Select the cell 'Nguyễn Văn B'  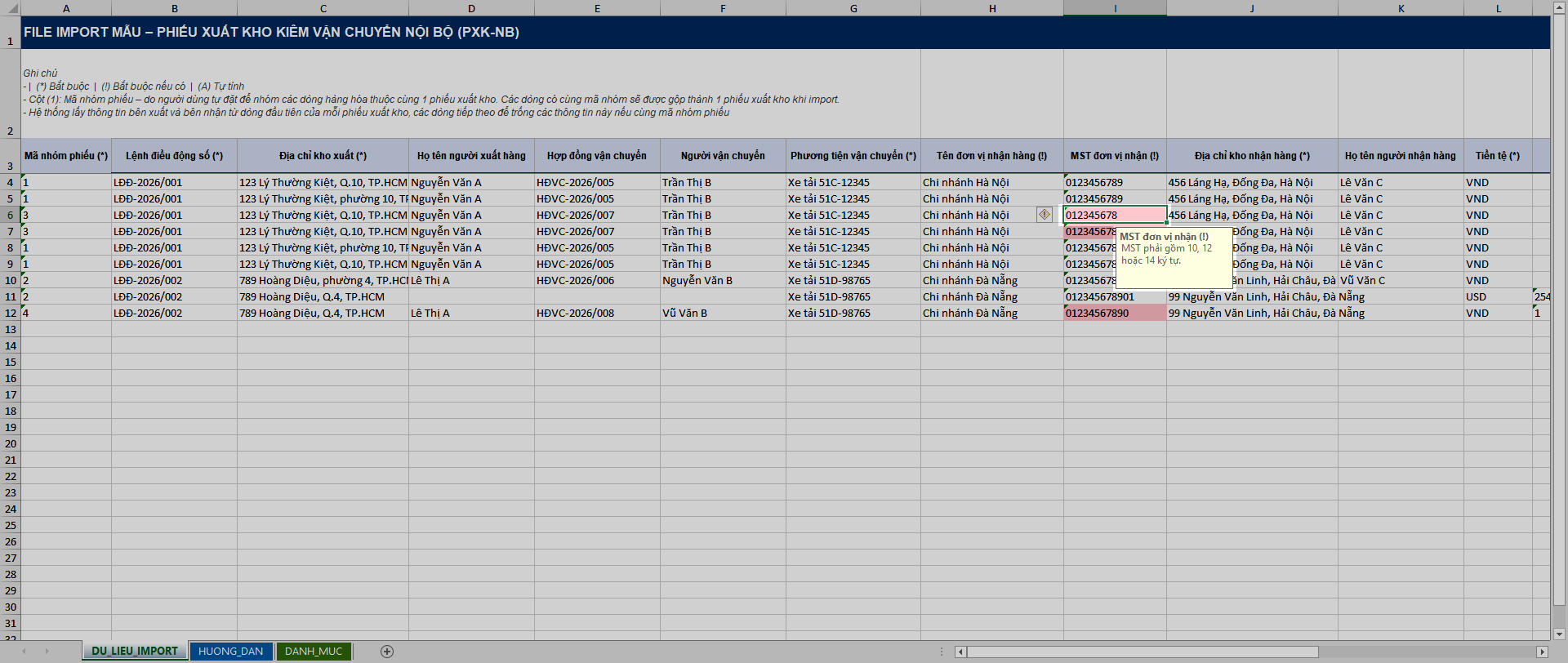point(723,280)
